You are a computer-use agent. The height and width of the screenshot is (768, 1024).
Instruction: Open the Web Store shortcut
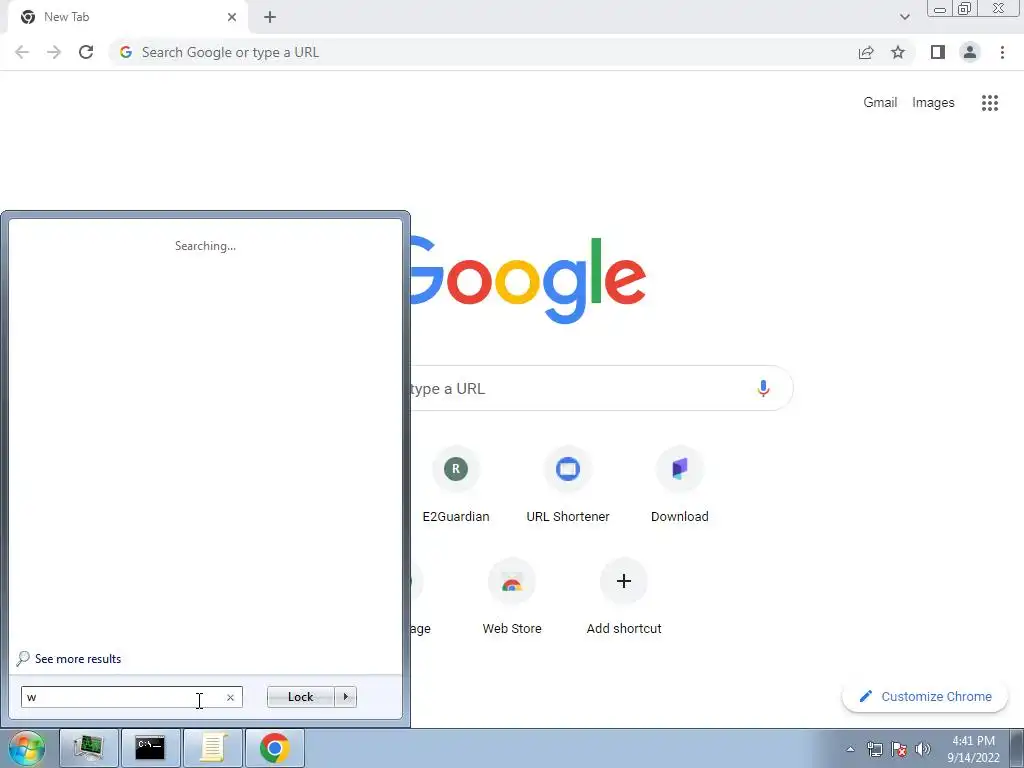(x=512, y=598)
